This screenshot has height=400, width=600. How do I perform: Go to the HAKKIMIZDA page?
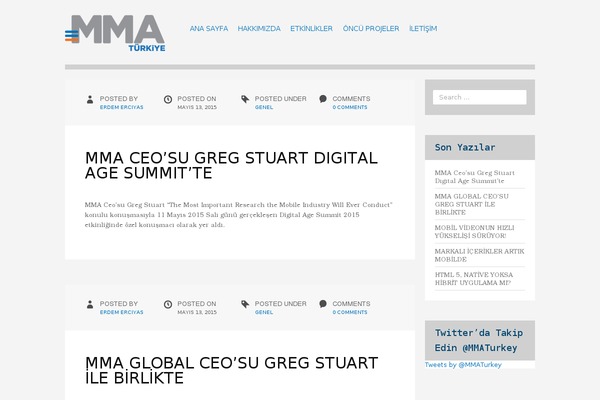click(x=259, y=29)
